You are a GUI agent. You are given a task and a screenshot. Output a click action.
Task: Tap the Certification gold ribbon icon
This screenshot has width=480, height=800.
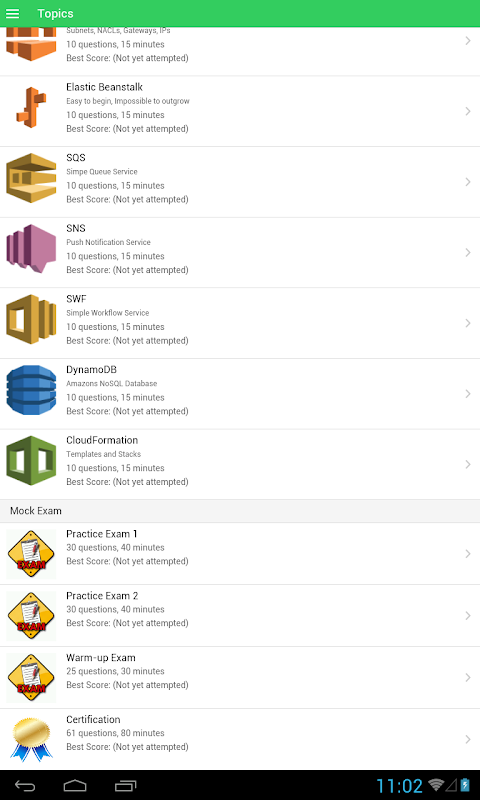coord(32,739)
